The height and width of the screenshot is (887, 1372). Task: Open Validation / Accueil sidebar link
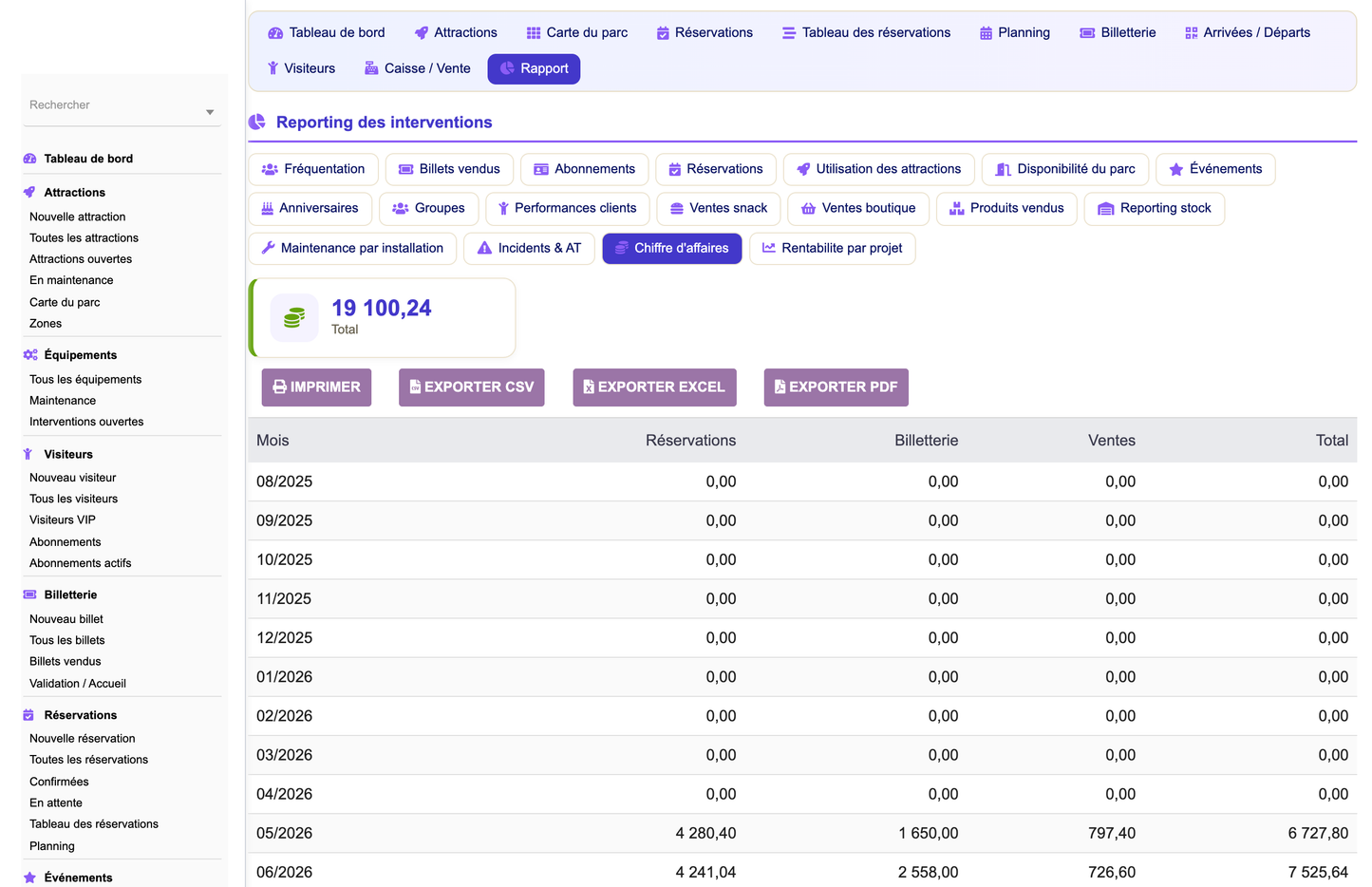(x=78, y=684)
